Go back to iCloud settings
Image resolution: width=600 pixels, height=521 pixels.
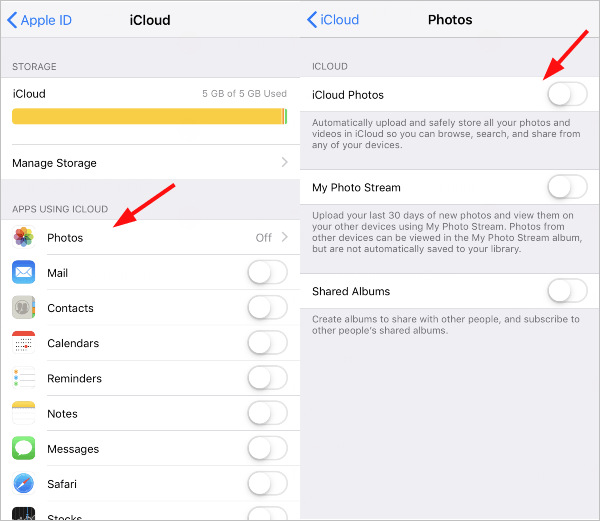click(x=333, y=20)
